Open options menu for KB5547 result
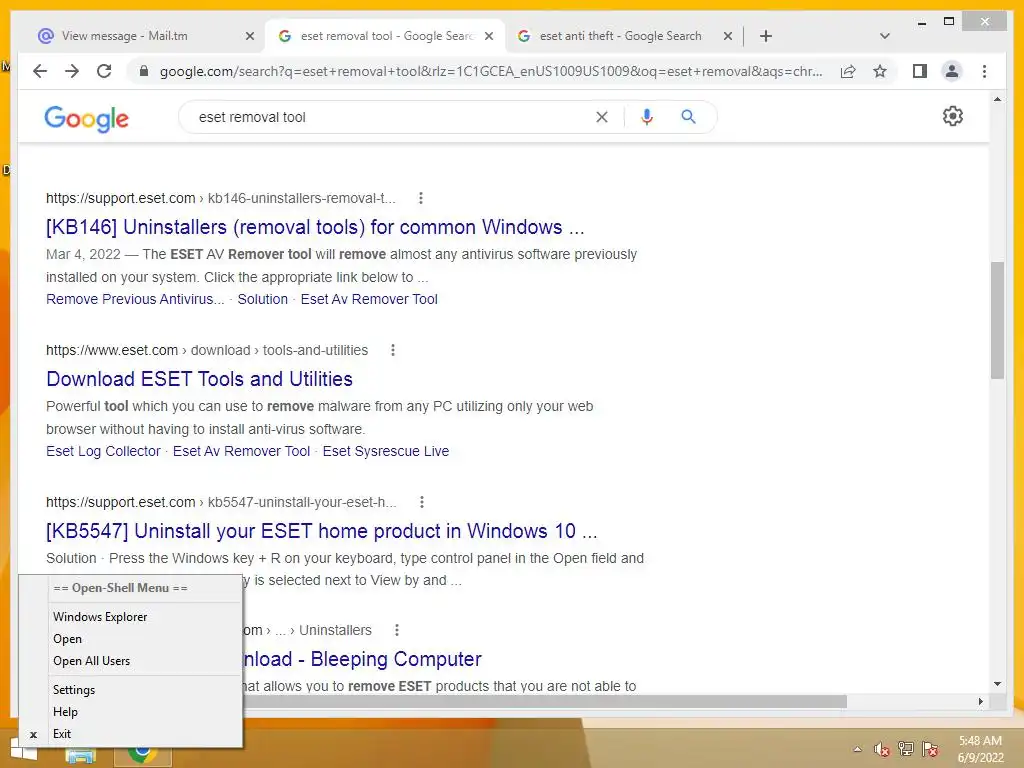The height and width of the screenshot is (768, 1024). tap(422, 502)
